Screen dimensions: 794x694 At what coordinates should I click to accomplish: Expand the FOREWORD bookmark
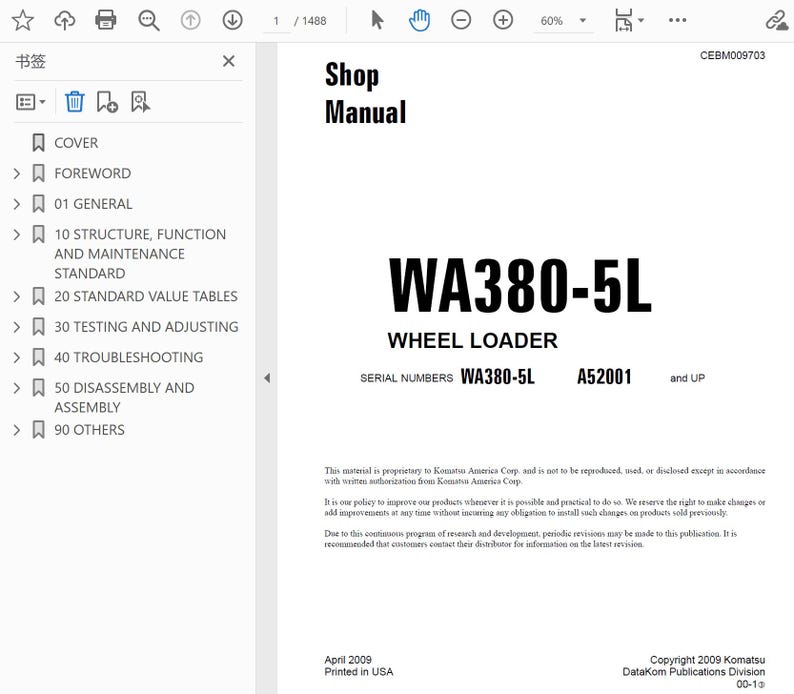17,174
